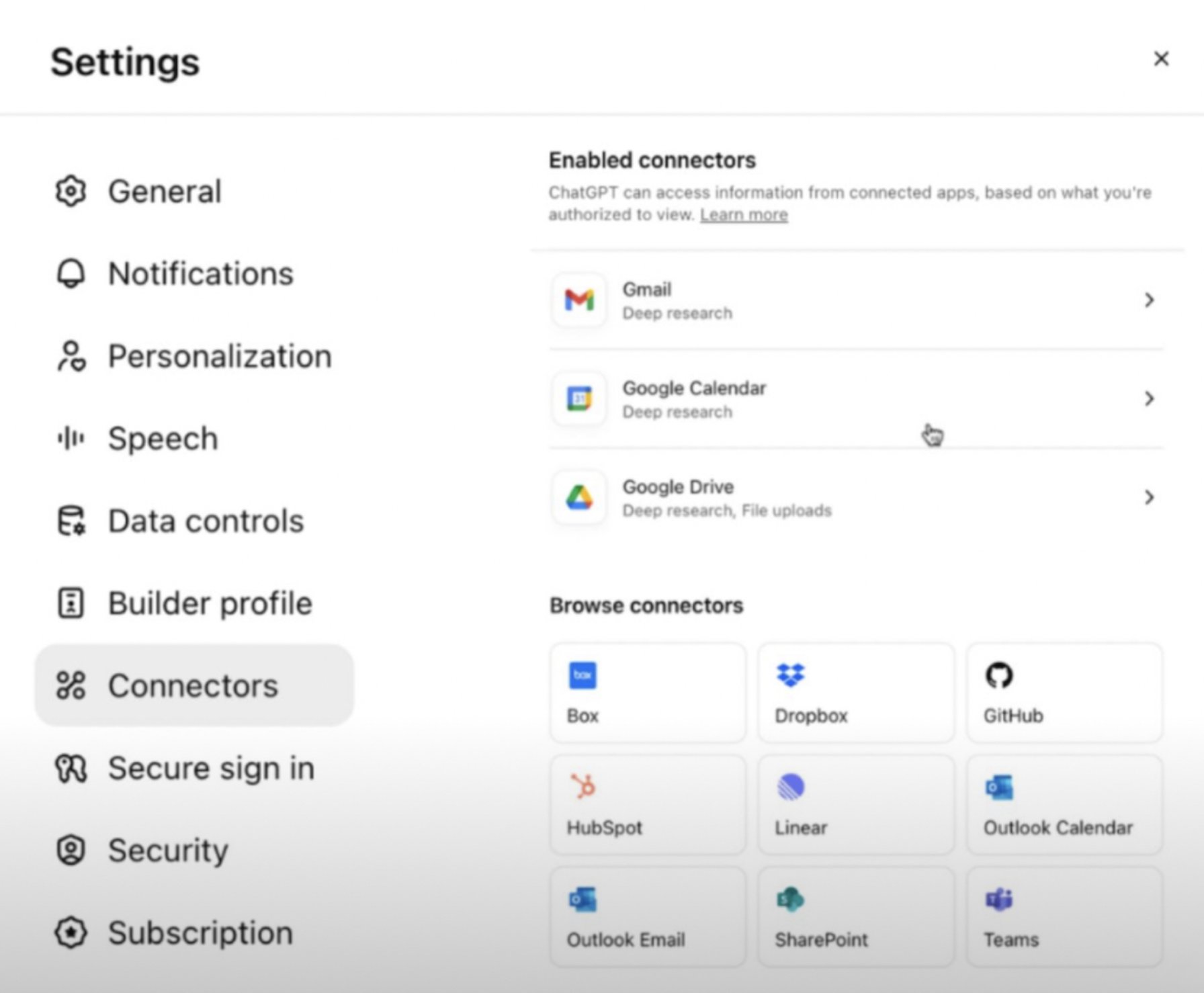Click the General gear icon
Screen dimensions: 1204x993
pos(71,191)
